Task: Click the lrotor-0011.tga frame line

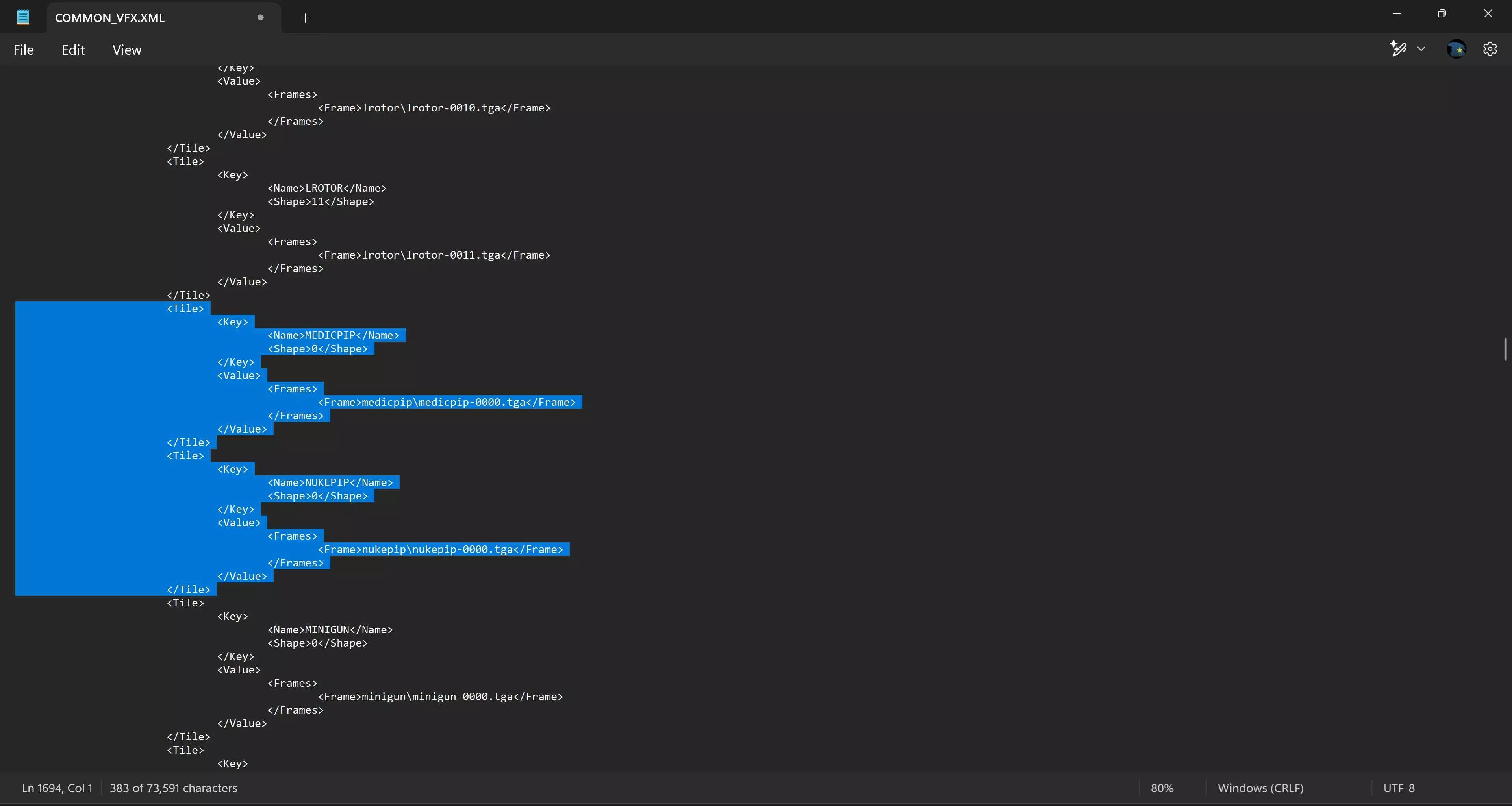Action: tap(434, 255)
